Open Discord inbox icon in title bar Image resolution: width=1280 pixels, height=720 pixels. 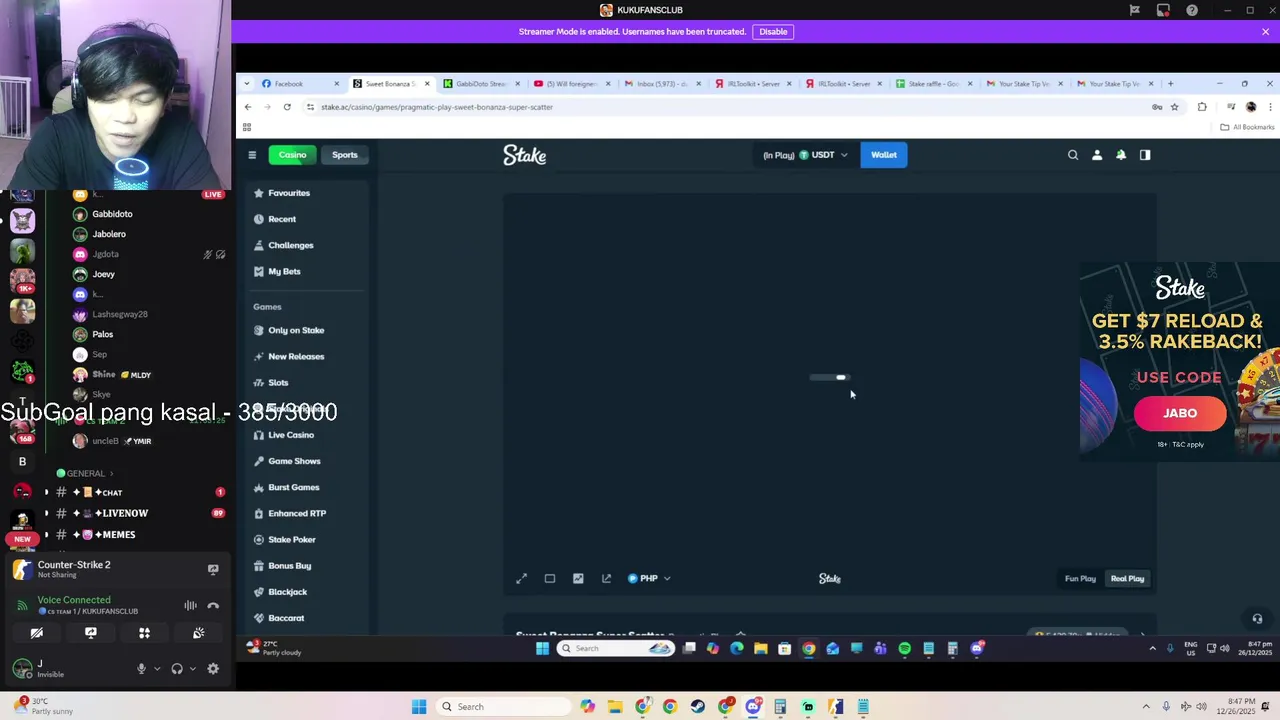pos(1163,10)
